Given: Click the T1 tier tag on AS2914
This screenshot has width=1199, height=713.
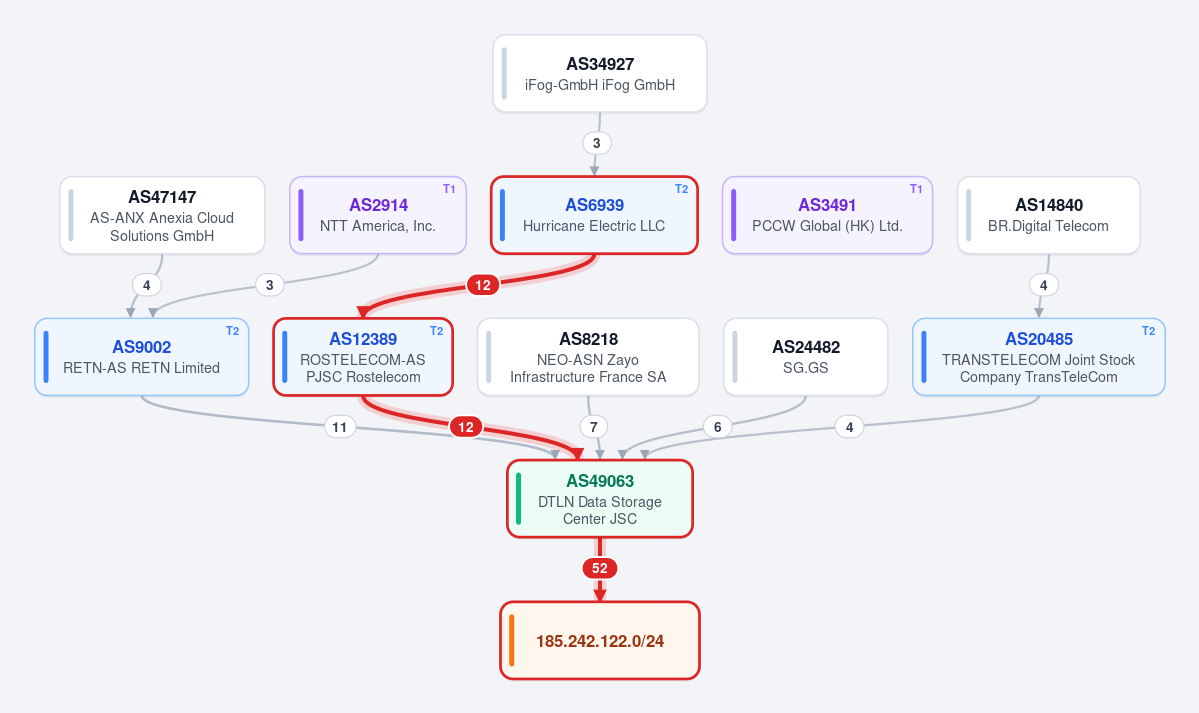Looking at the screenshot, I should coord(449,189).
